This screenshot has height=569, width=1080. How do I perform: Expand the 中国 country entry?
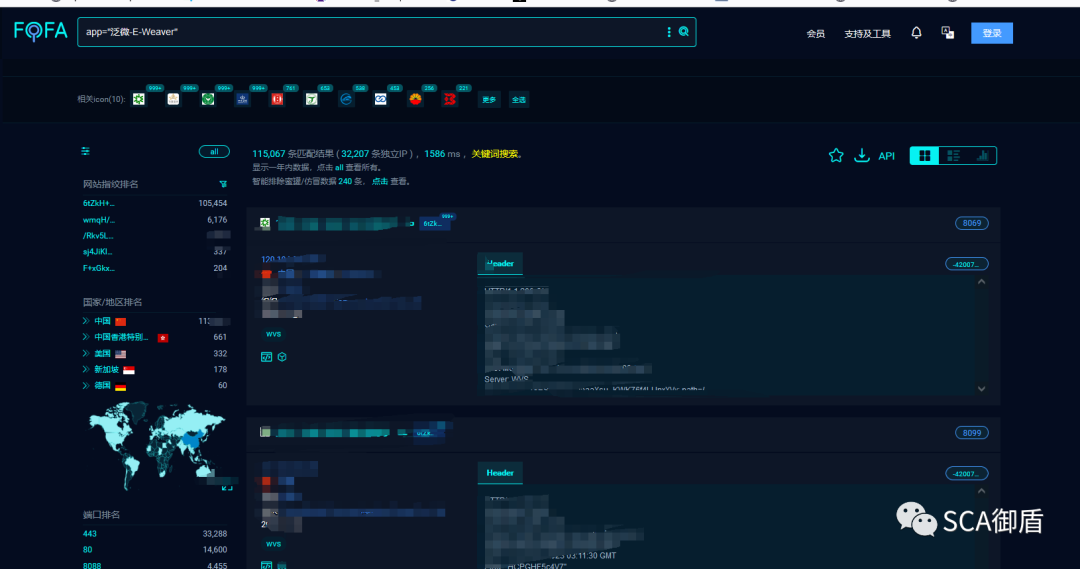[86, 321]
